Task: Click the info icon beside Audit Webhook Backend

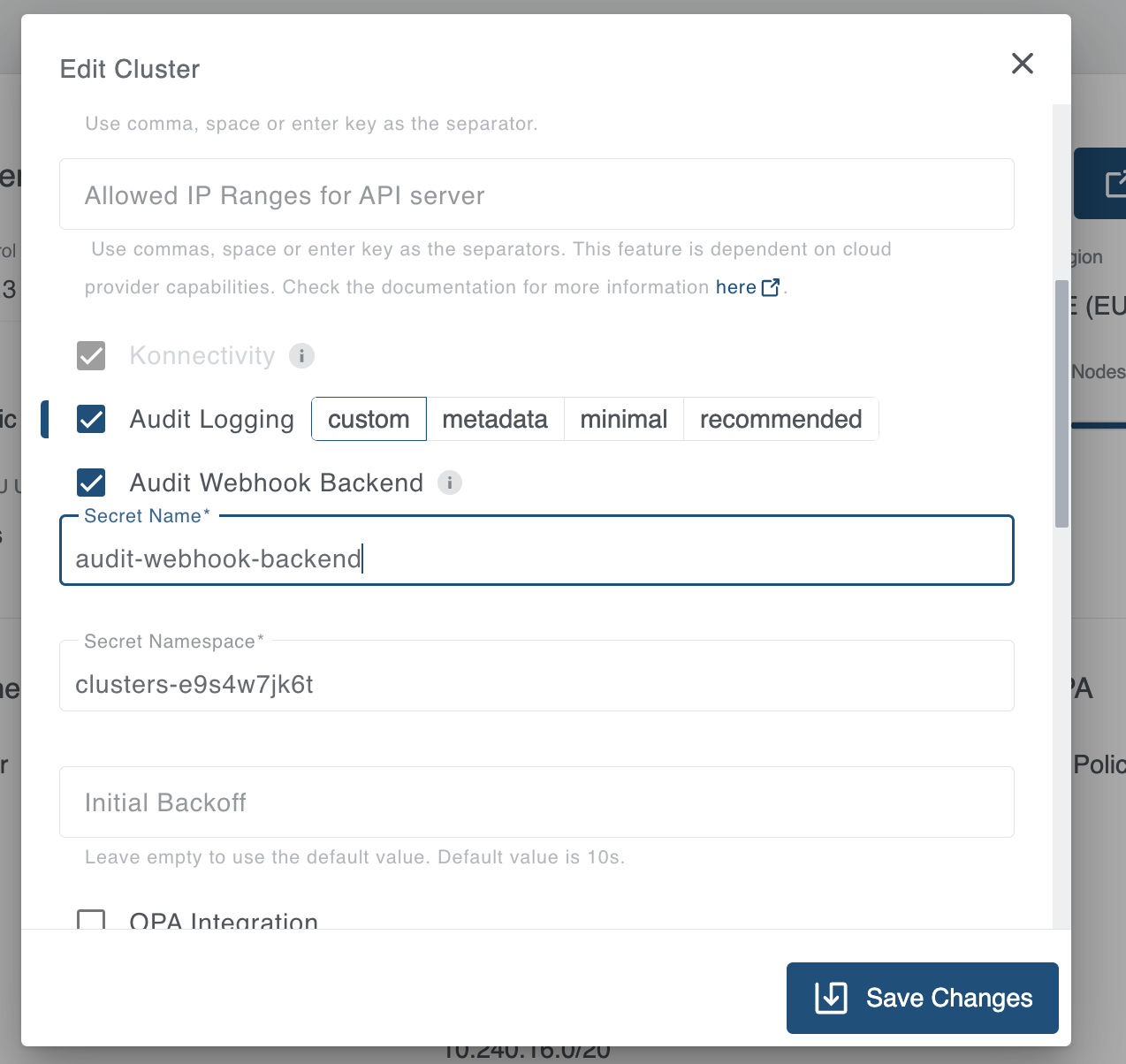Action: coord(450,483)
